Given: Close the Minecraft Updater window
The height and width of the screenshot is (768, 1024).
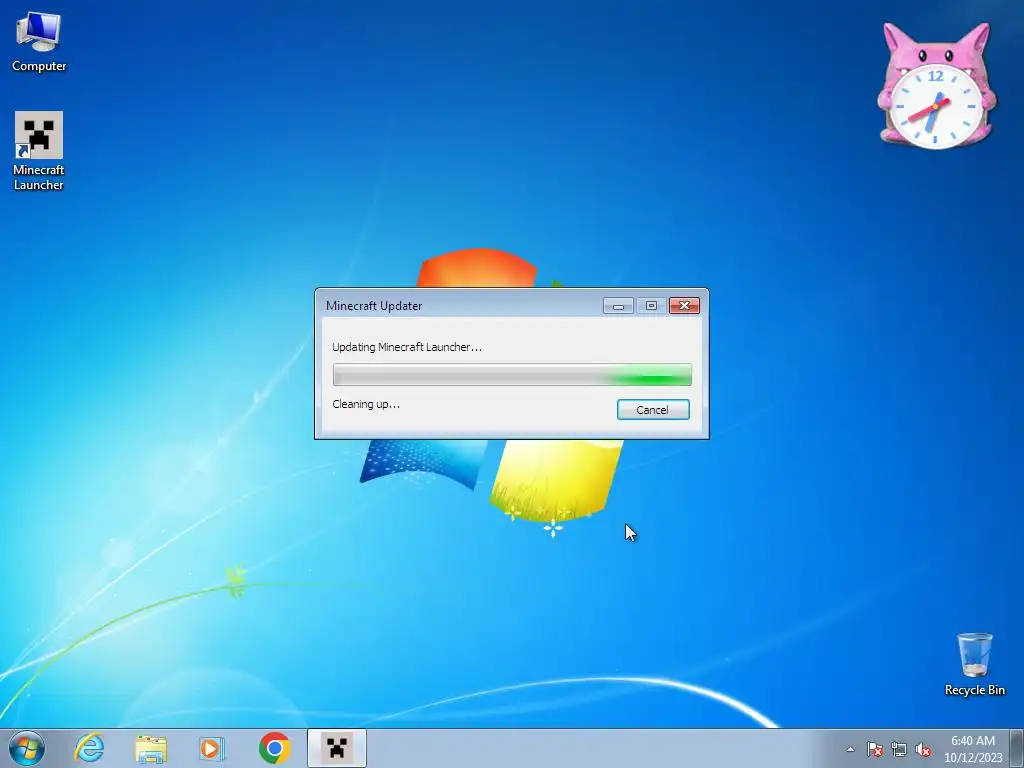Looking at the screenshot, I should 684,306.
